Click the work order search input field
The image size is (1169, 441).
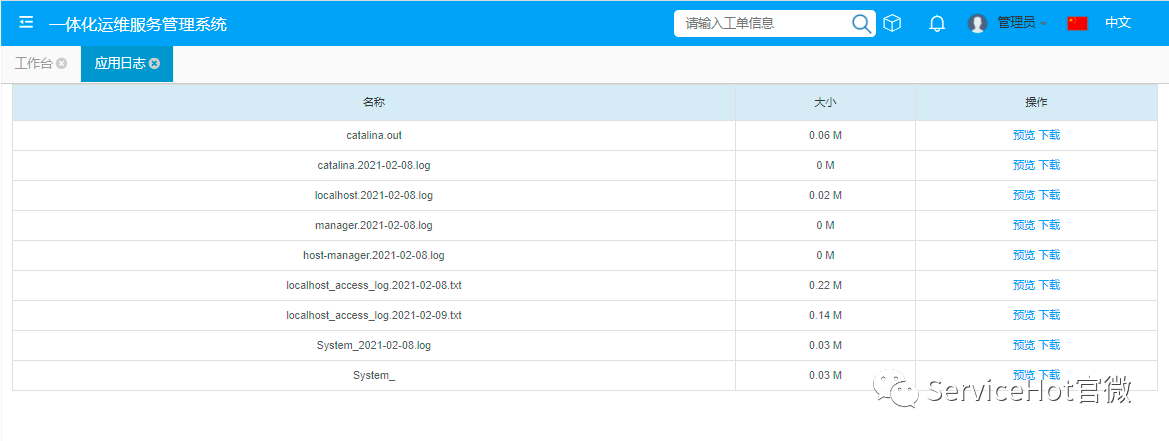pyautogui.click(x=760, y=23)
